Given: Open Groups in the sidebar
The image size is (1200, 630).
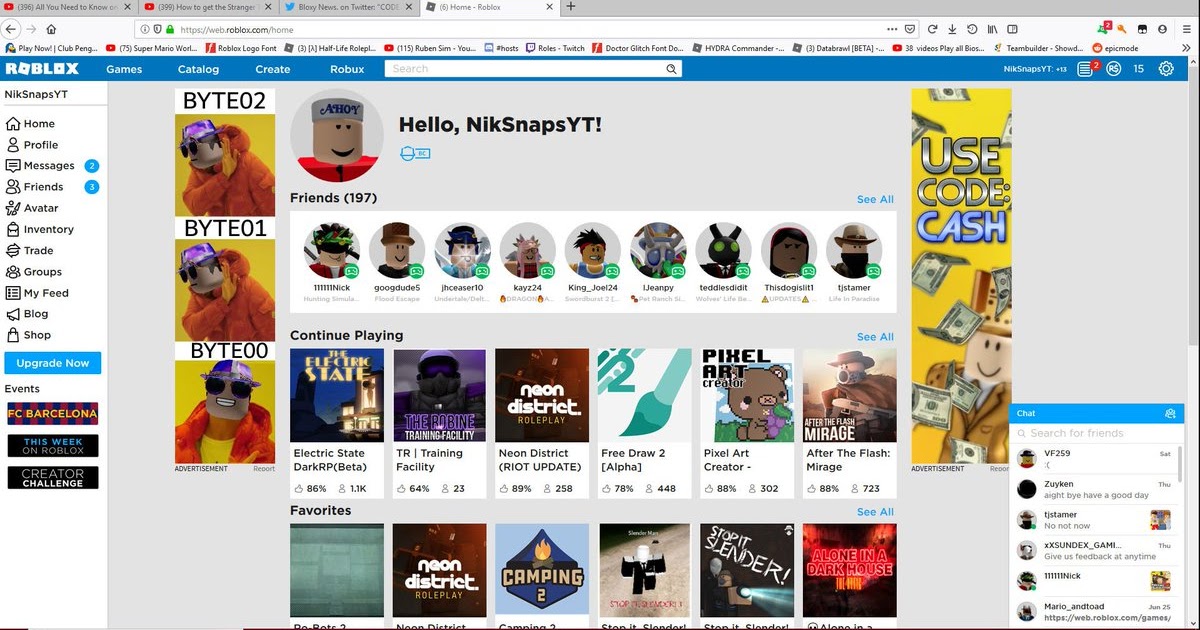Looking at the screenshot, I should 33,271.
